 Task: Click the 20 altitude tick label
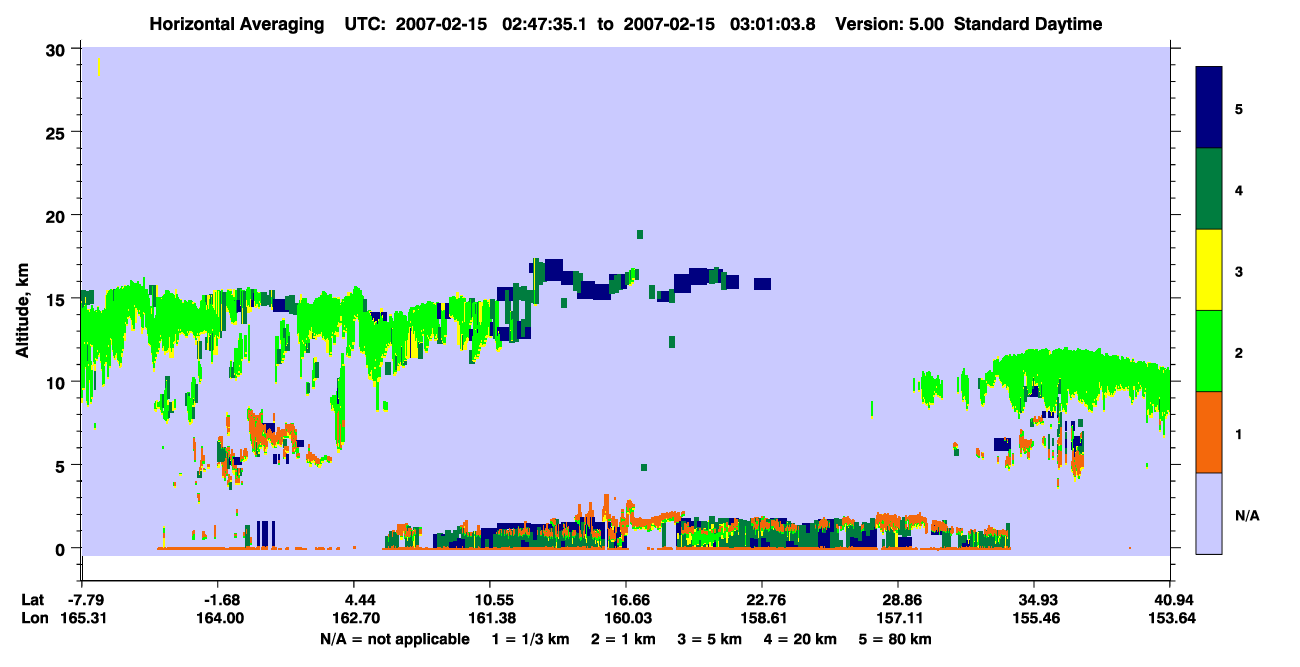click(x=57, y=216)
